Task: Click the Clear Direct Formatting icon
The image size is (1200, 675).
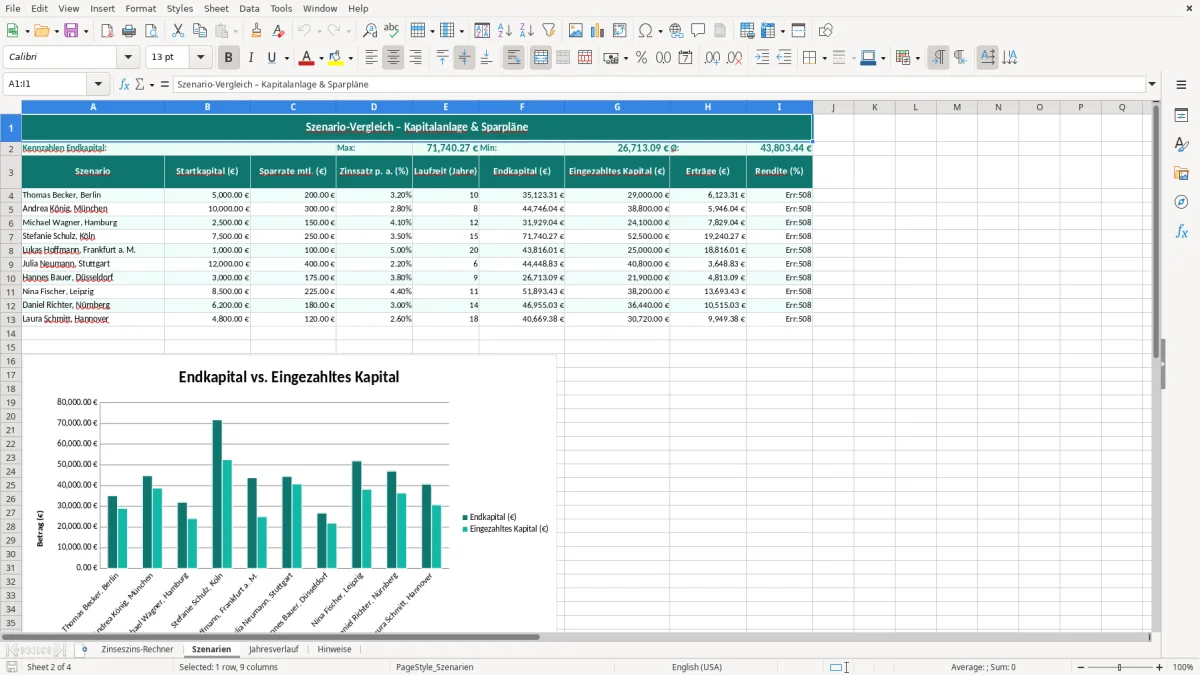Action: tap(278, 31)
